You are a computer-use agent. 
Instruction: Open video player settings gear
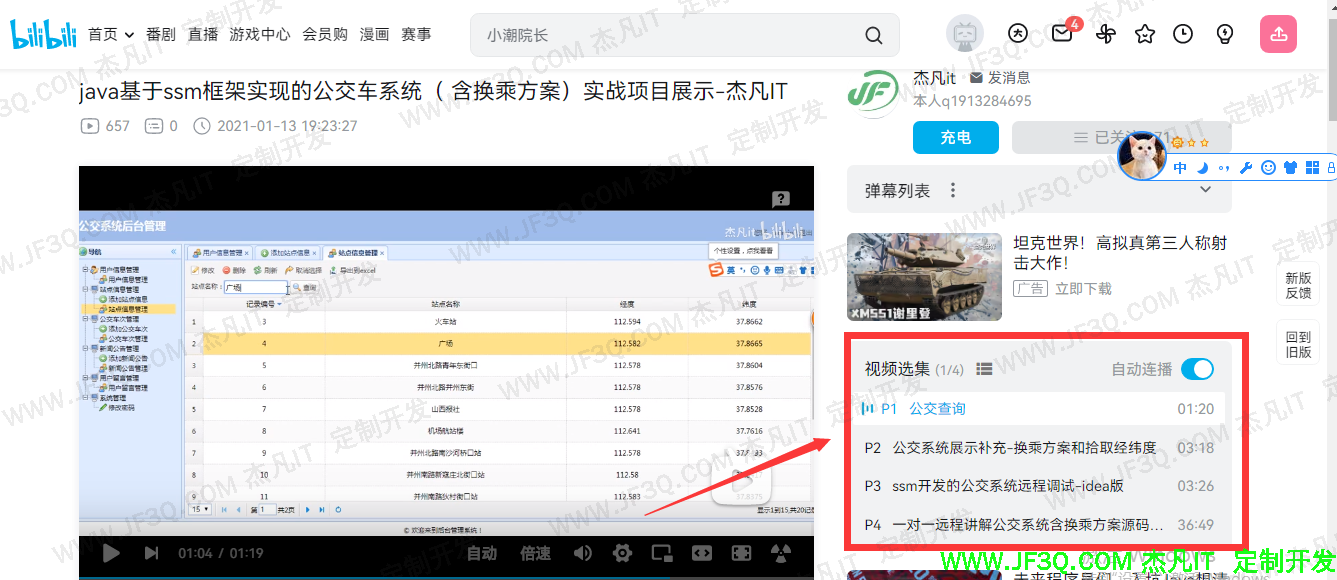pyautogui.click(x=622, y=553)
